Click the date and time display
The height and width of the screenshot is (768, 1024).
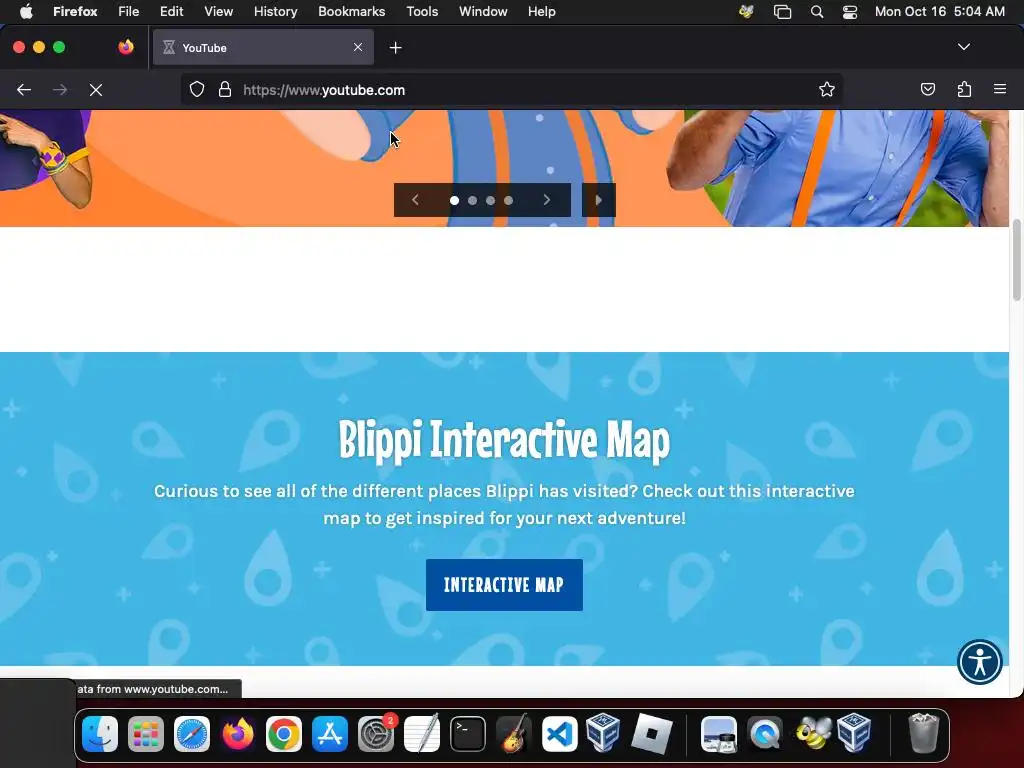[940, 12]
